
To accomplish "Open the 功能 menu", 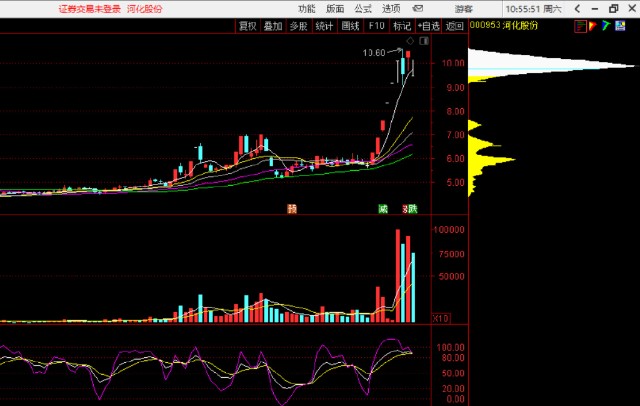I will click(x=307, y=9).
